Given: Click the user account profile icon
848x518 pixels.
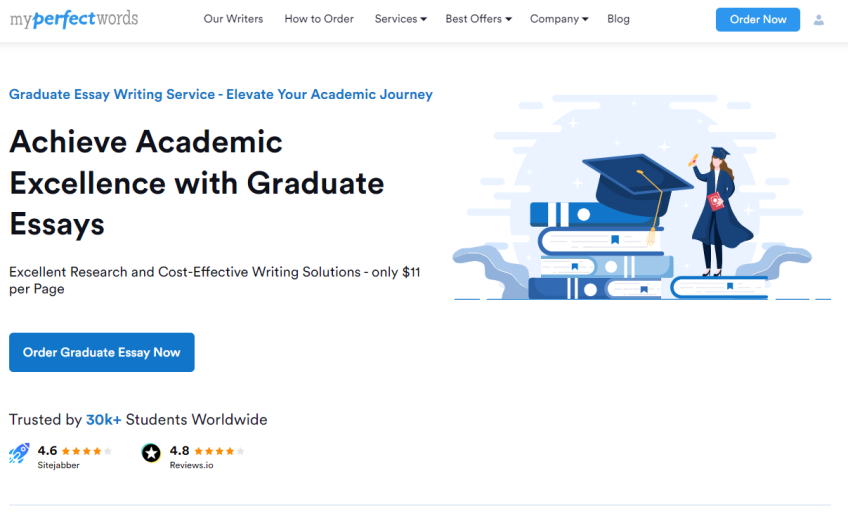Looking at the screenshot, I should [x=819, y=19].
